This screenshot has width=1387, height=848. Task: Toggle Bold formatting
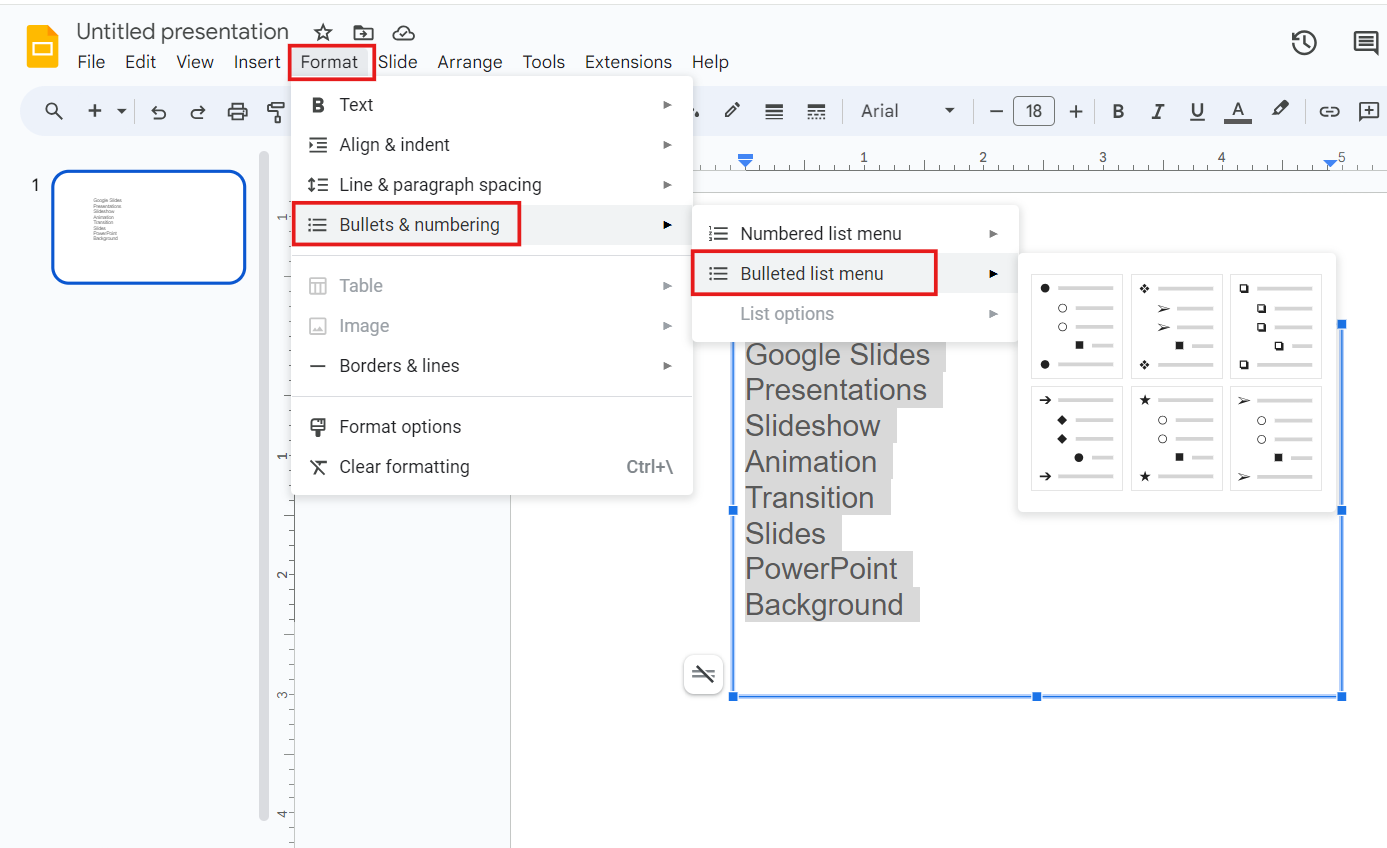coord(1118,111)
